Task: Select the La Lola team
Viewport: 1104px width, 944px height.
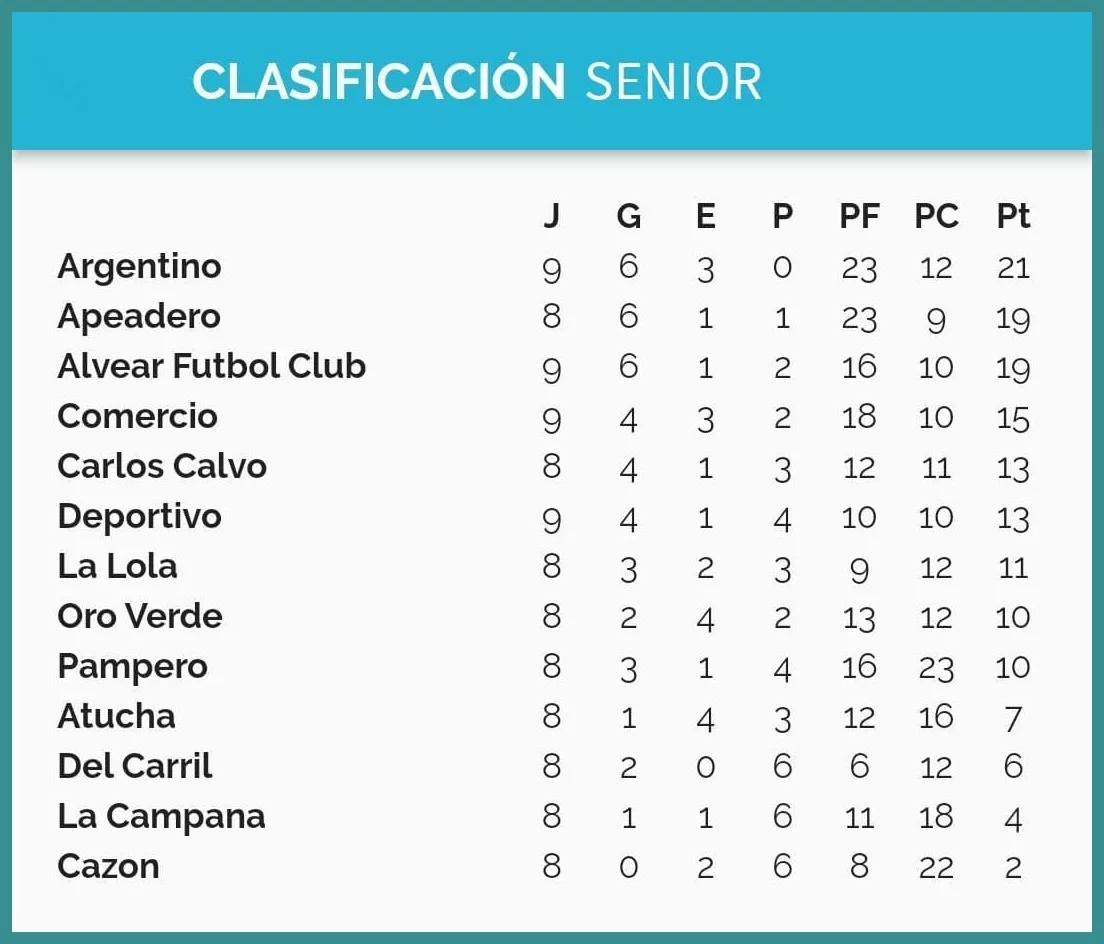Action: click(x=117, y=567)
